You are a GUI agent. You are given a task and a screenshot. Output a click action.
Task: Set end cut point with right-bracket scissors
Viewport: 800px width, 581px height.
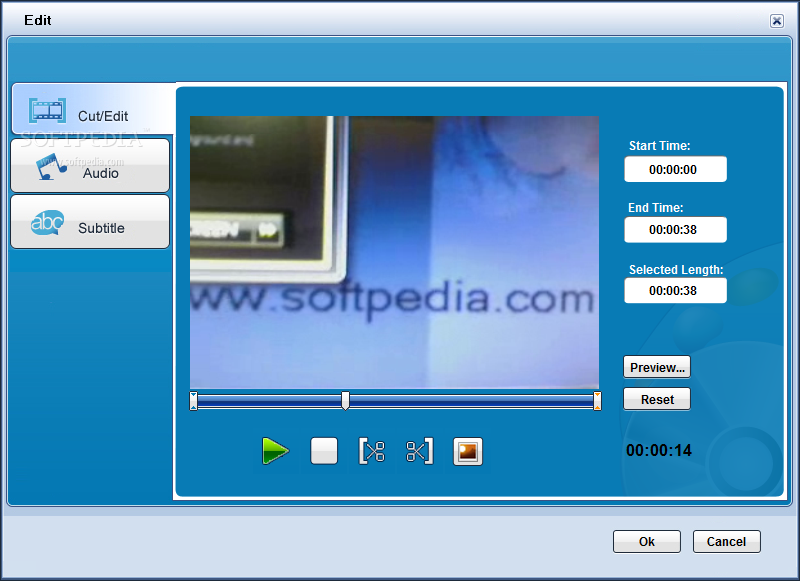point(419,451)
